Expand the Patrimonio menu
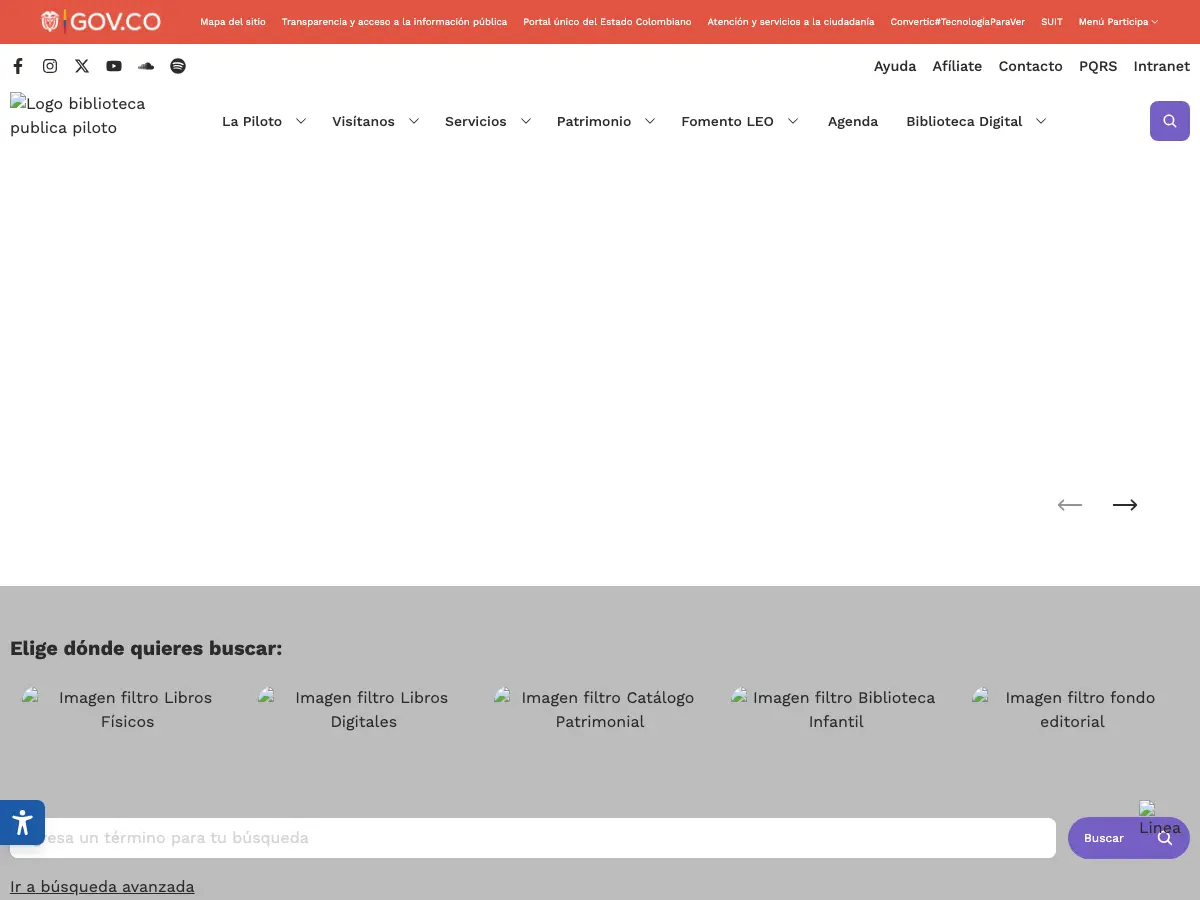The image size is (1200, 900). [606, 121]
